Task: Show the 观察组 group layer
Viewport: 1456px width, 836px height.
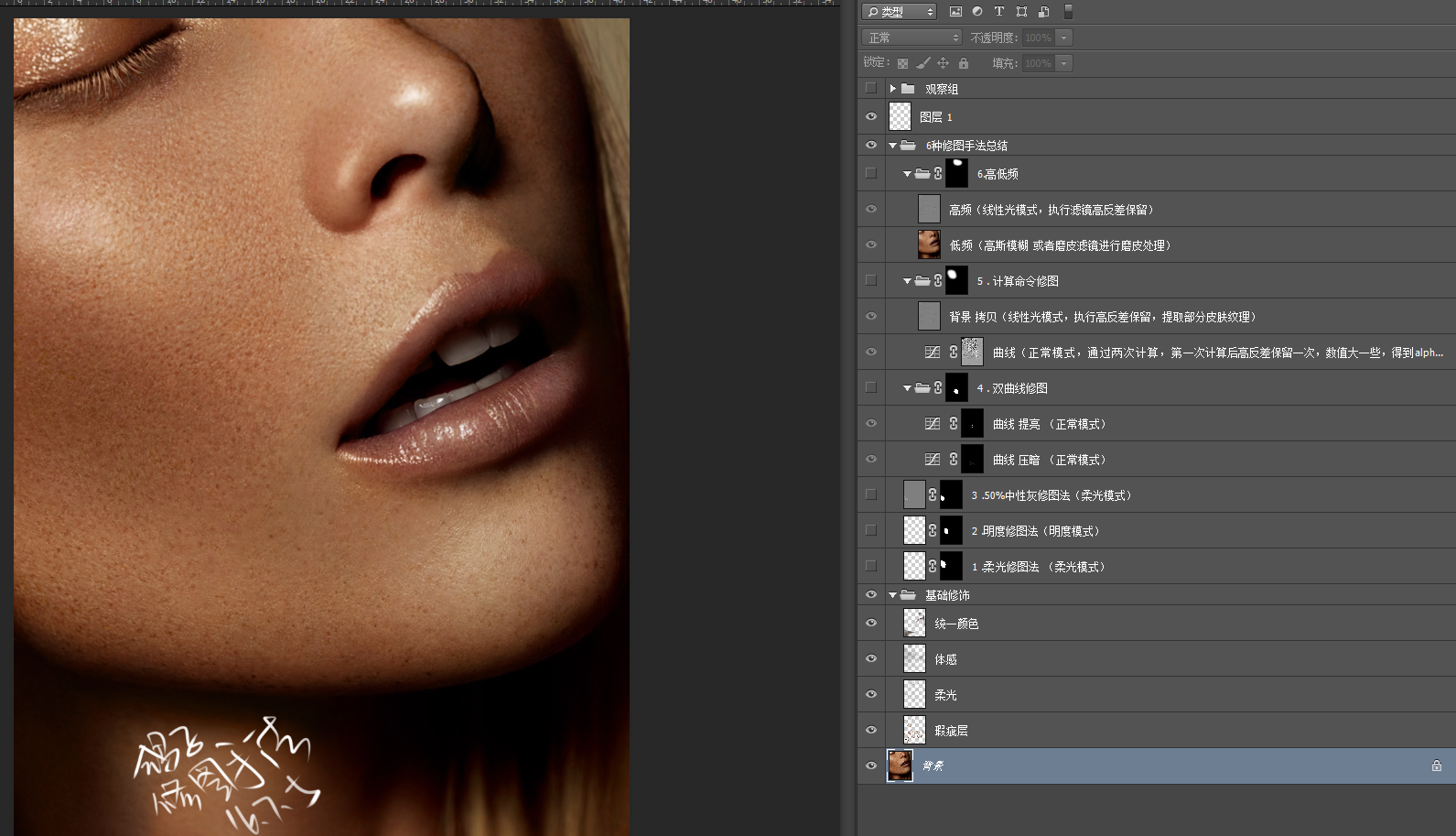Action: click(870, 89)
